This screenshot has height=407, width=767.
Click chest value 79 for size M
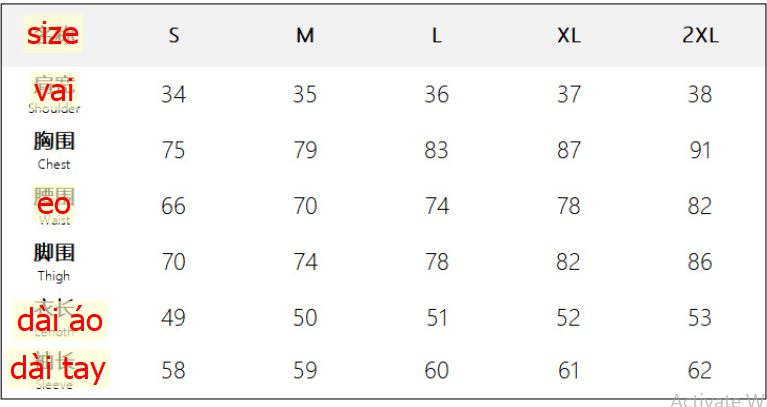(x=305, y=150)
